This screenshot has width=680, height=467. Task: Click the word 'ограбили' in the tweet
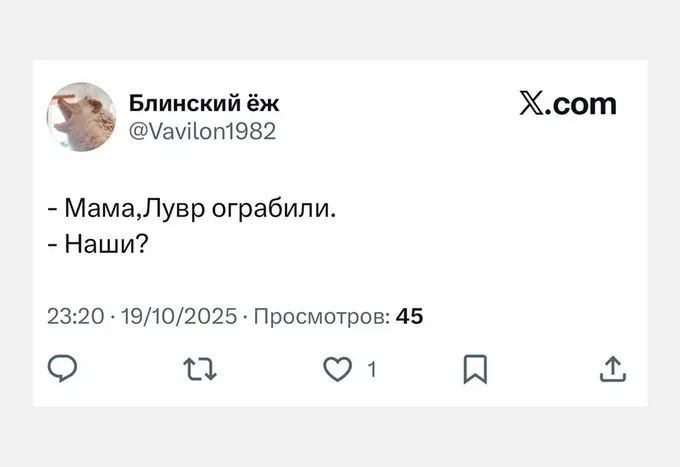(x=271, y=210)
